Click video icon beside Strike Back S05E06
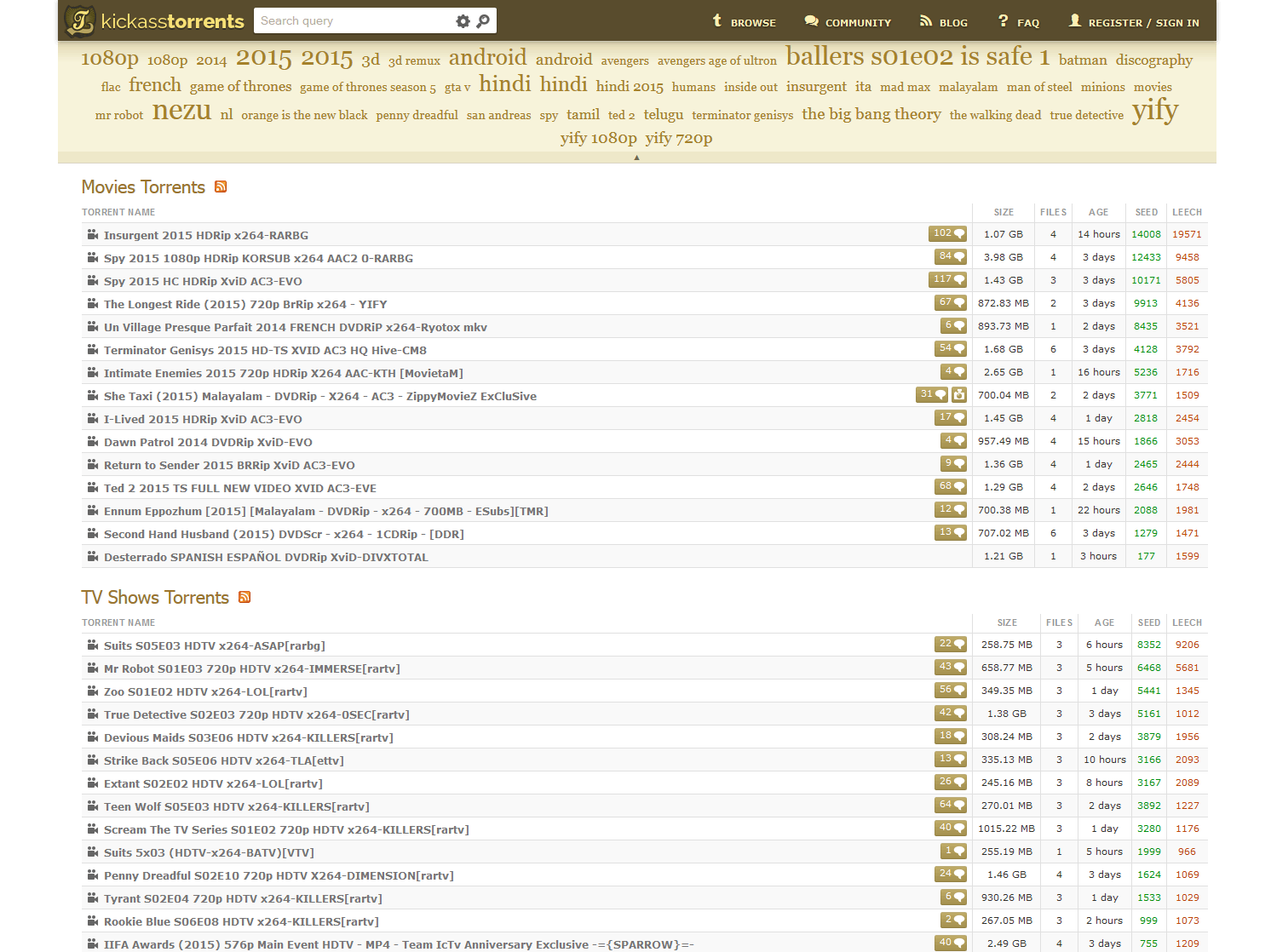Viewport: 1271px width, 952px height. (x=93, y=760)
